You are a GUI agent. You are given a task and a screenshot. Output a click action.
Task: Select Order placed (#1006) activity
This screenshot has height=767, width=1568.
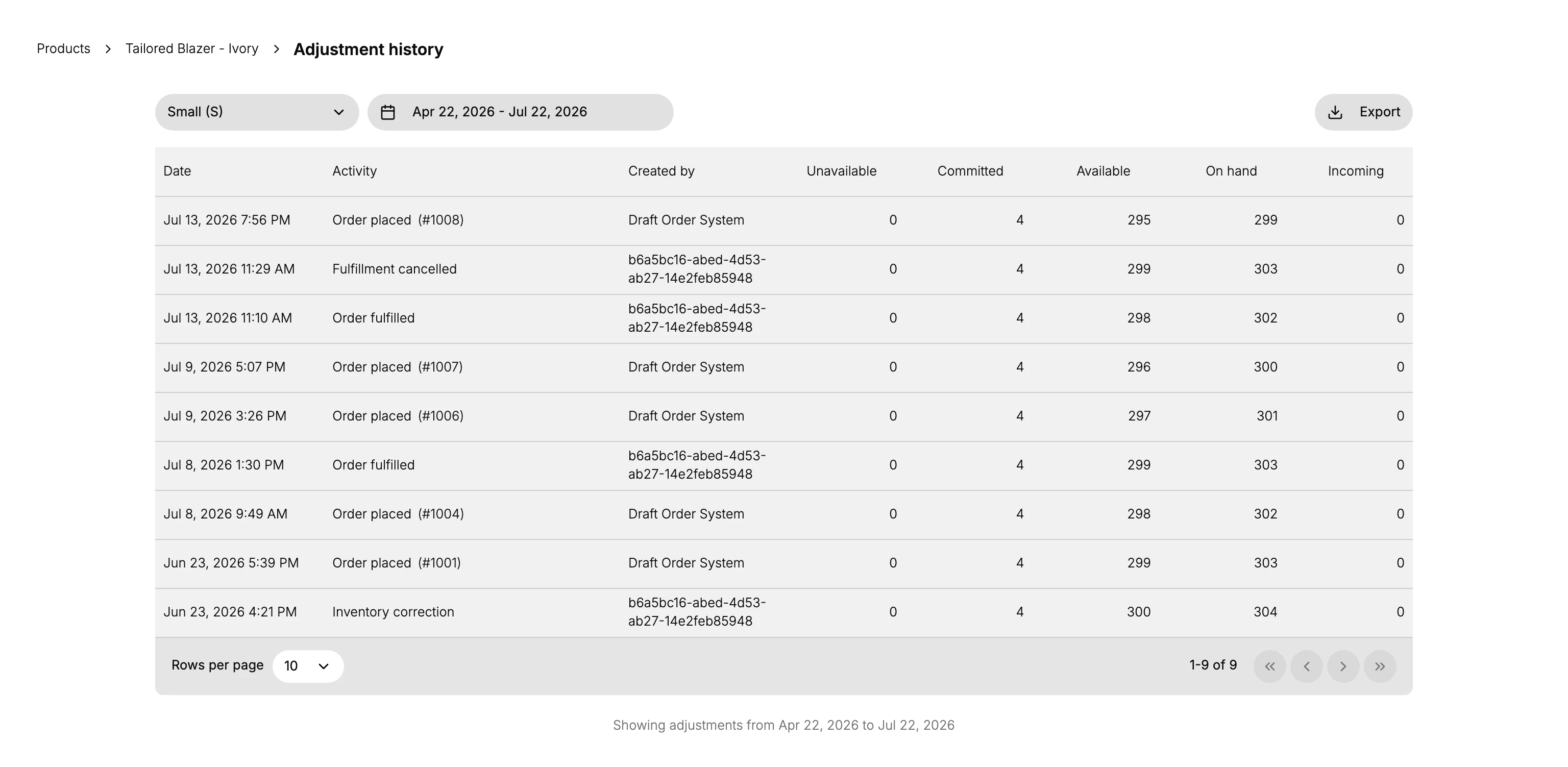398,416
